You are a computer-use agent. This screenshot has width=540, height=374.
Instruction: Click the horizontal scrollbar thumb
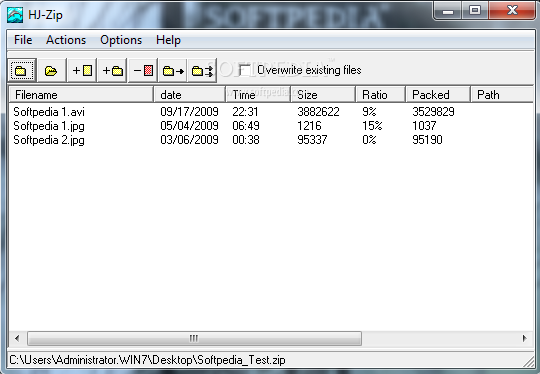pos(195,339)
